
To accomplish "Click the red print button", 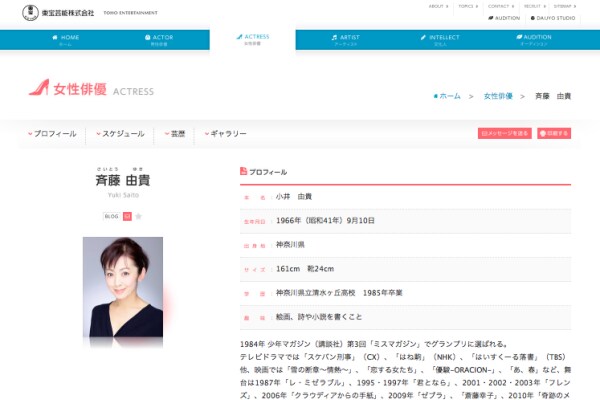I will coord(554,133).
